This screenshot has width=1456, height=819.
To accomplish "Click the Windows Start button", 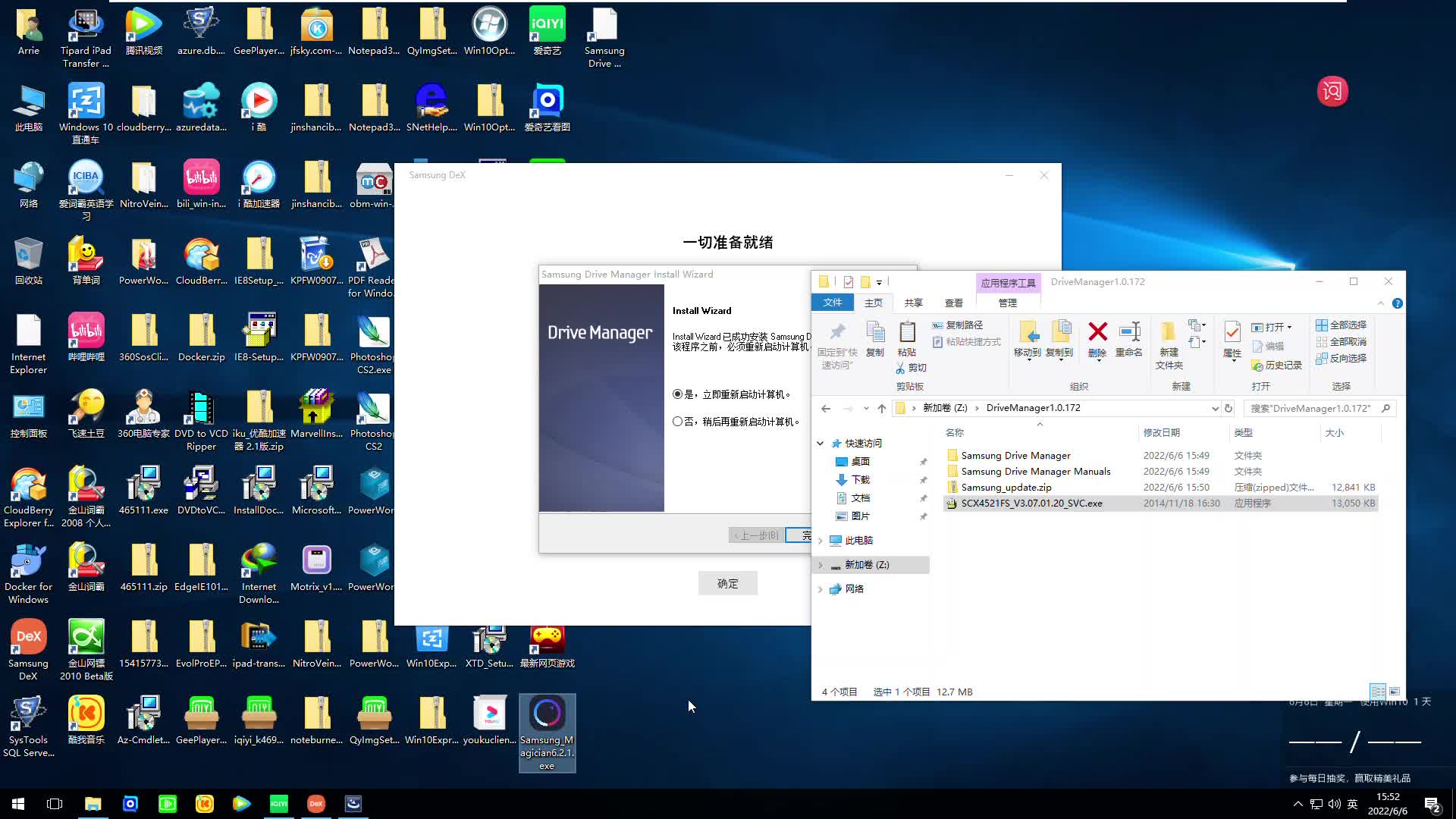I will pos(18,804).
